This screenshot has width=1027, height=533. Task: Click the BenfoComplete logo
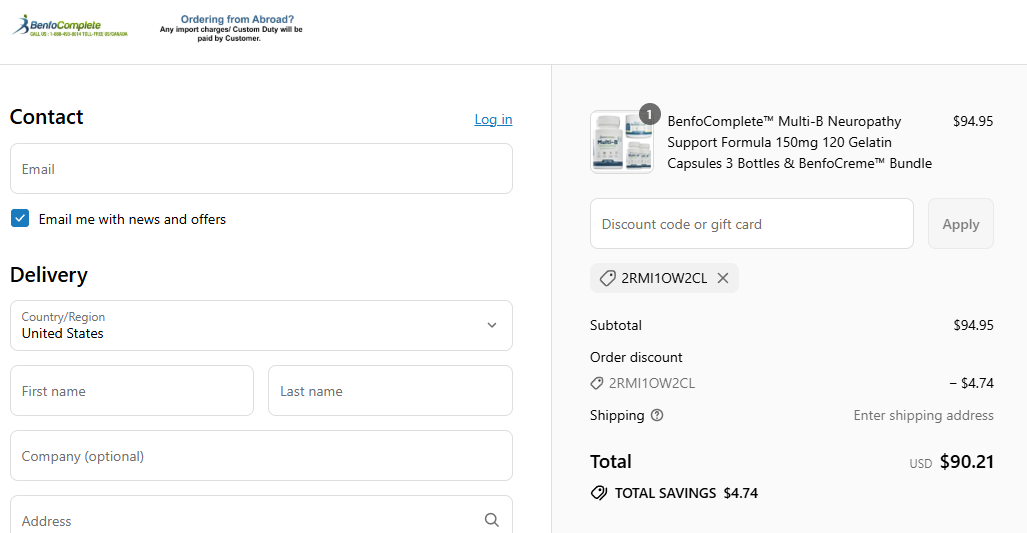point(70,26)
